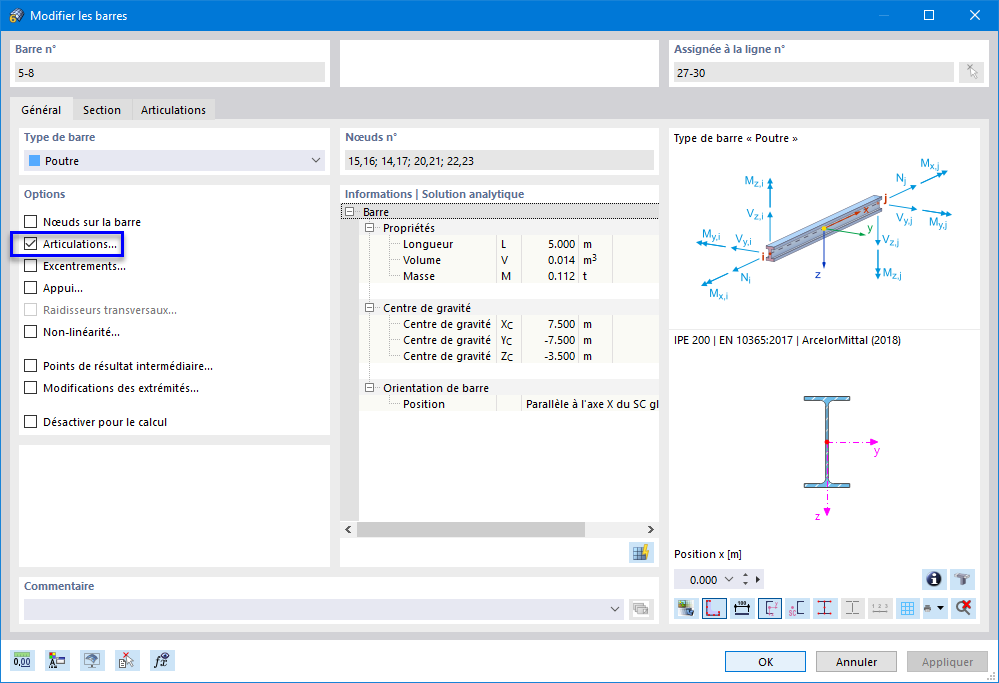Click the Volume value 0.014

click(561, 260)
